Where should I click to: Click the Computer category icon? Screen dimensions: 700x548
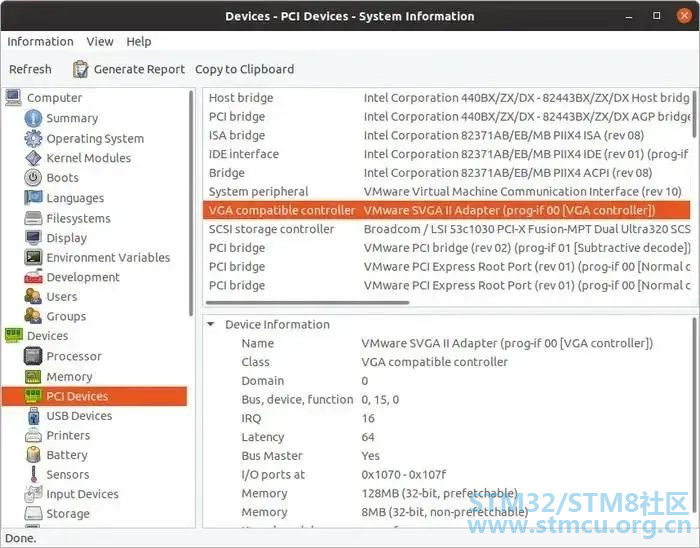pyautogui.click(x=13, y=97)
